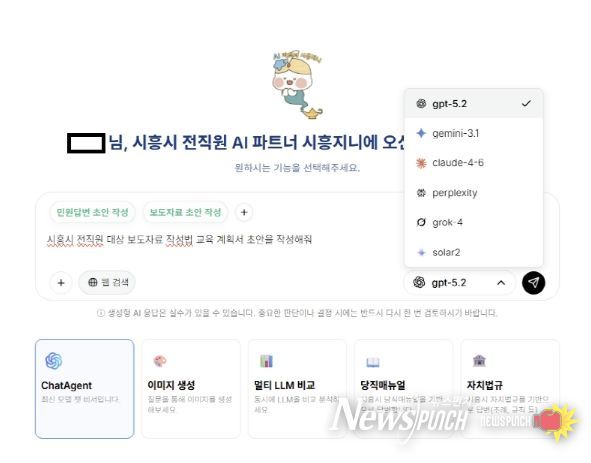Image resolution: width=591 pixels, height=463 pixels.
Task: Pick perplexity from the model menu
Action: click(473, 193)
